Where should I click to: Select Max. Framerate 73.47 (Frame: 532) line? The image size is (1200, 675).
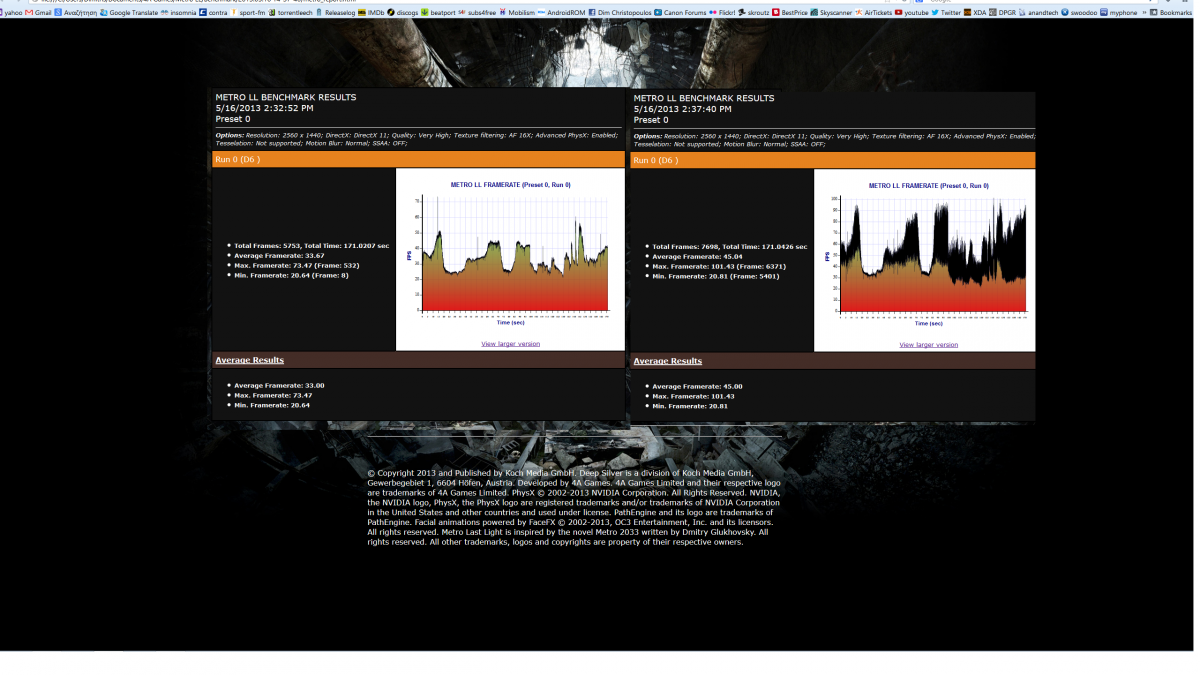point(297,265)
